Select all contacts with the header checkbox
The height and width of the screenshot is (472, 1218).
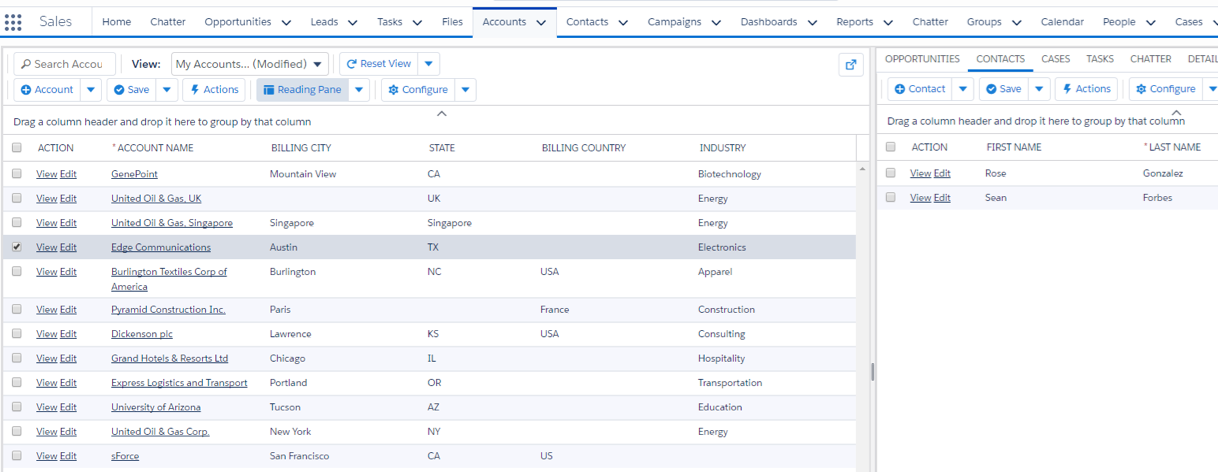[891, 147]
